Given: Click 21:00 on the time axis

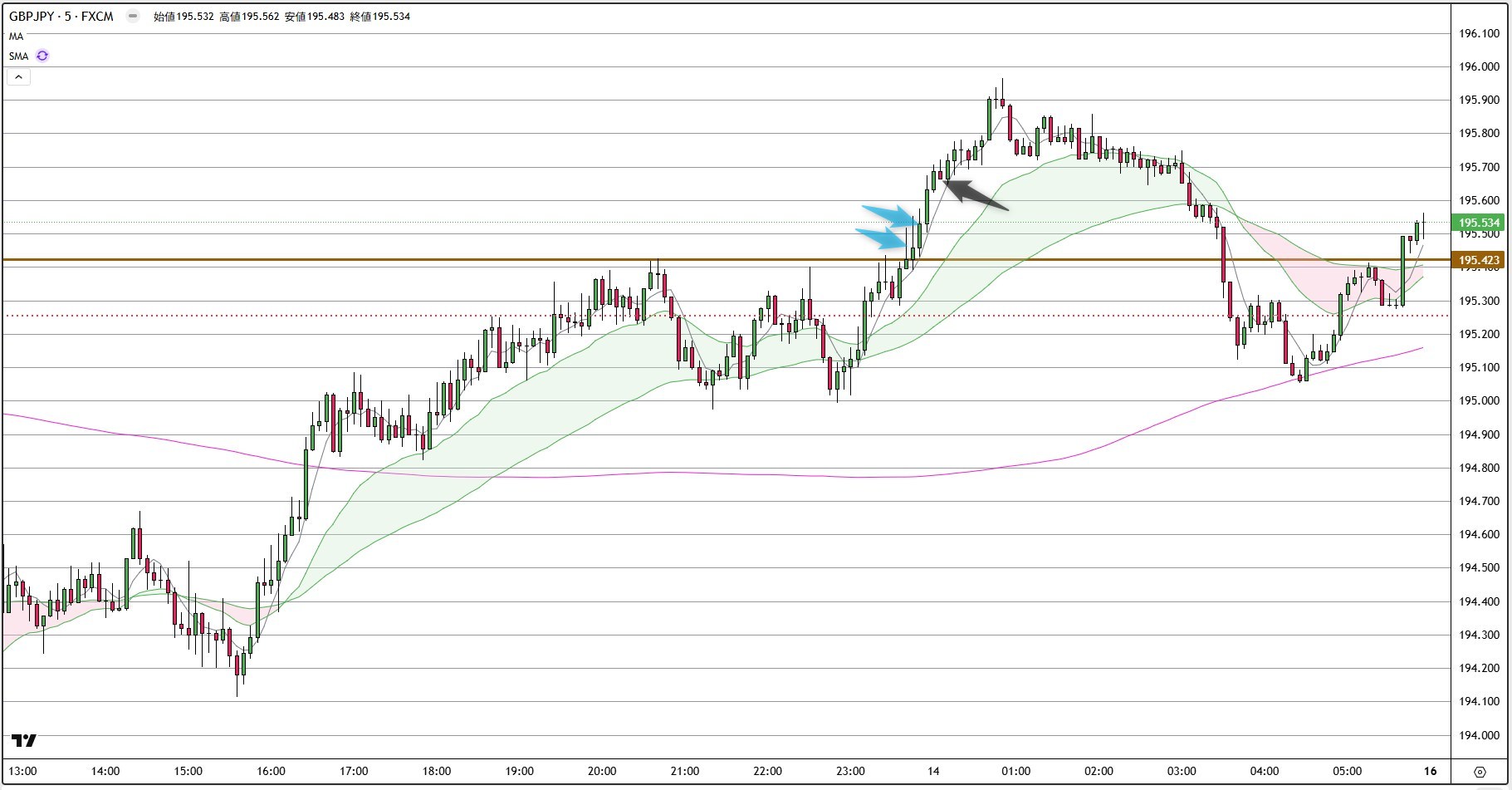Looking at the screenshot, I should (x=685, y=771).
